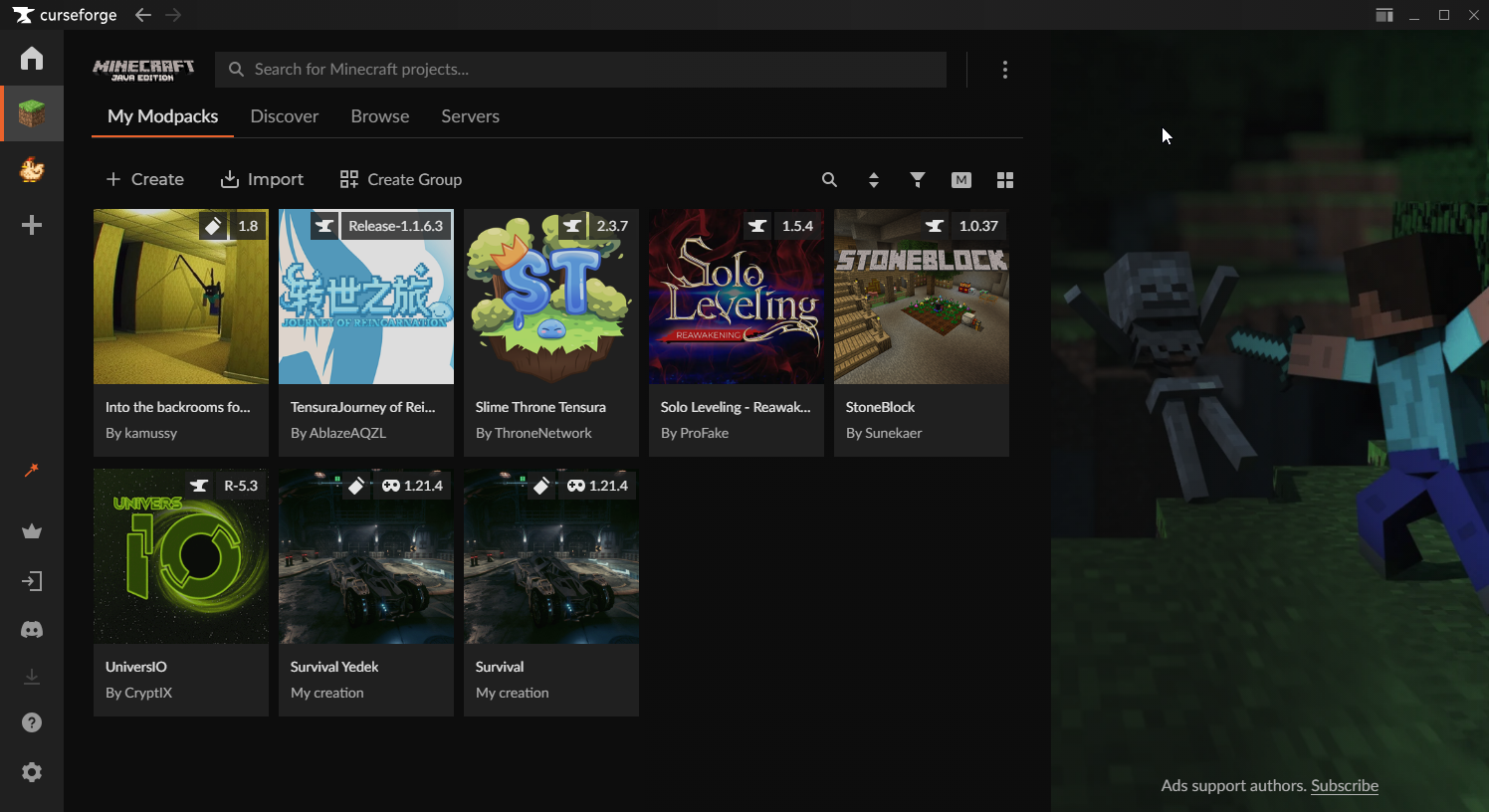Click the '2.3.7' version badge
The width and height of the screenshot is (1489, 812).
pyautogui.click(x=612, y=226)
